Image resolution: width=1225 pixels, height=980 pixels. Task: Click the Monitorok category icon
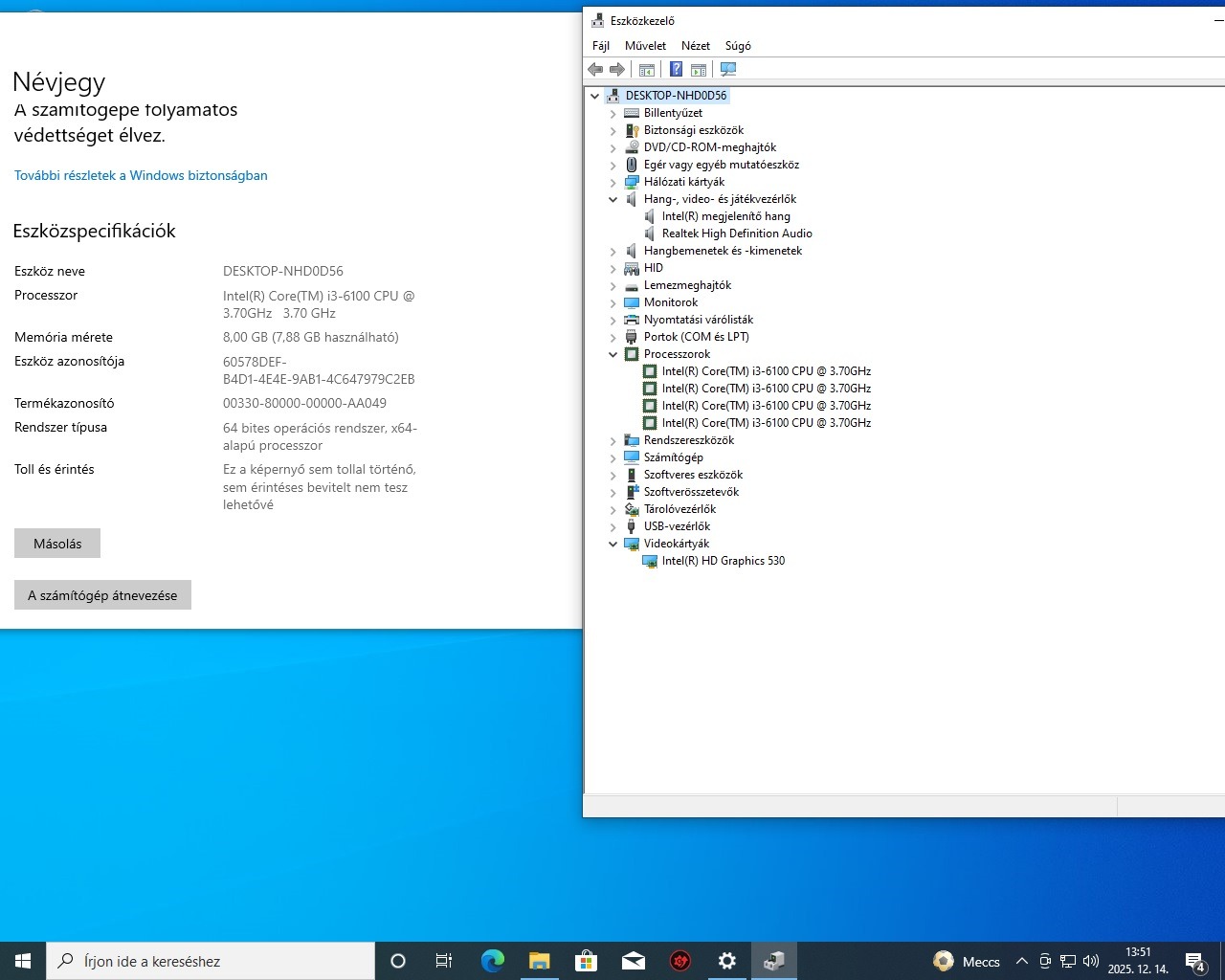point(632,302)
